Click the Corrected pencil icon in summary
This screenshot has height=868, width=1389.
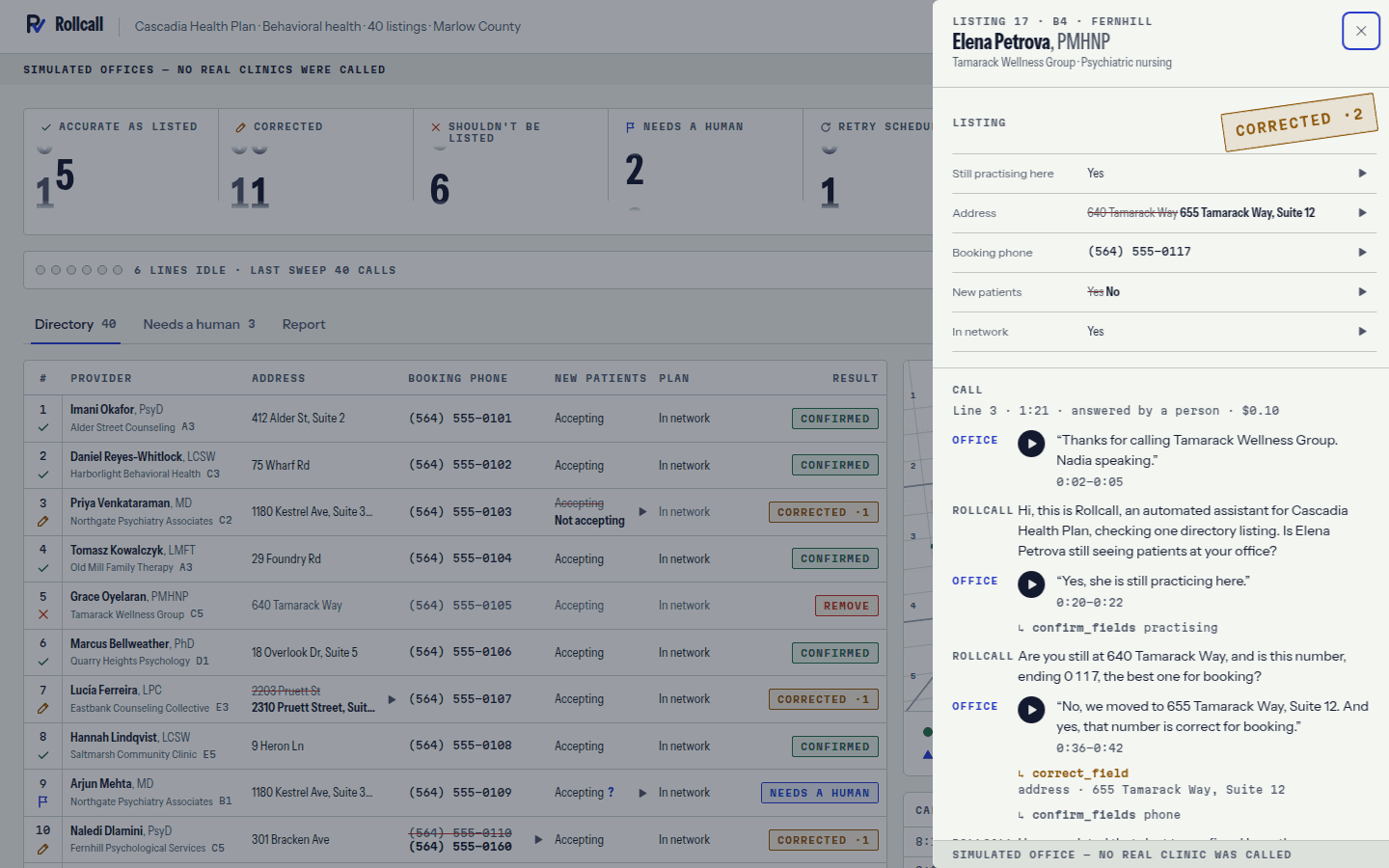(241, 127)
